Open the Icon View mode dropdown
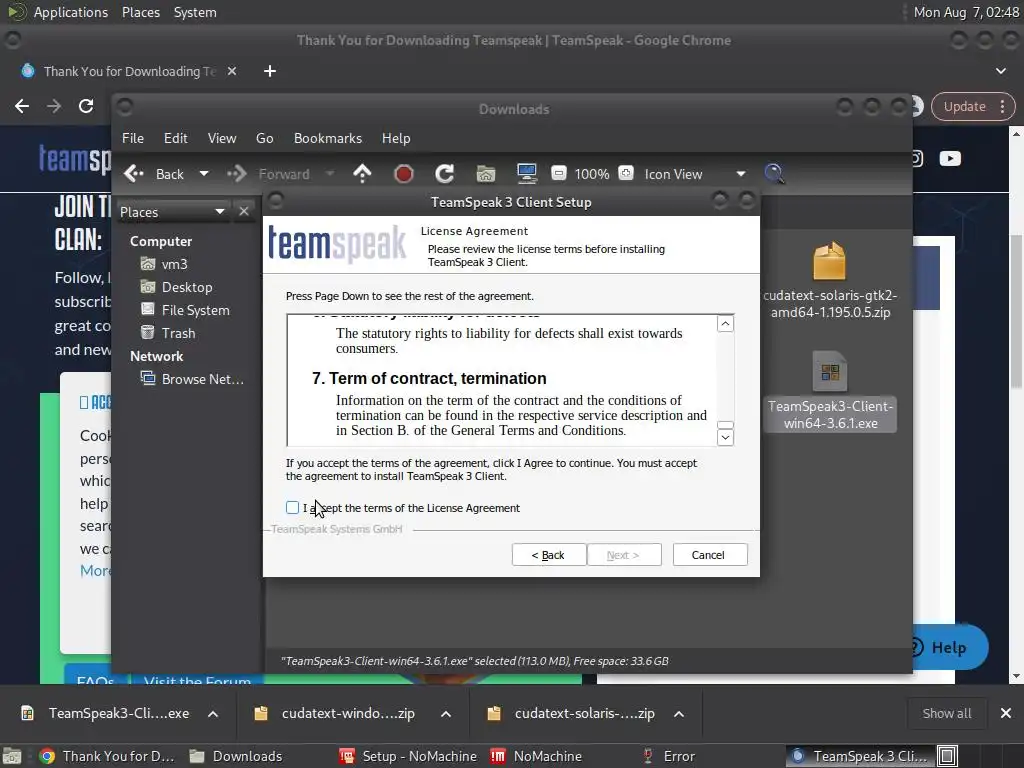 tap(694, 174)
